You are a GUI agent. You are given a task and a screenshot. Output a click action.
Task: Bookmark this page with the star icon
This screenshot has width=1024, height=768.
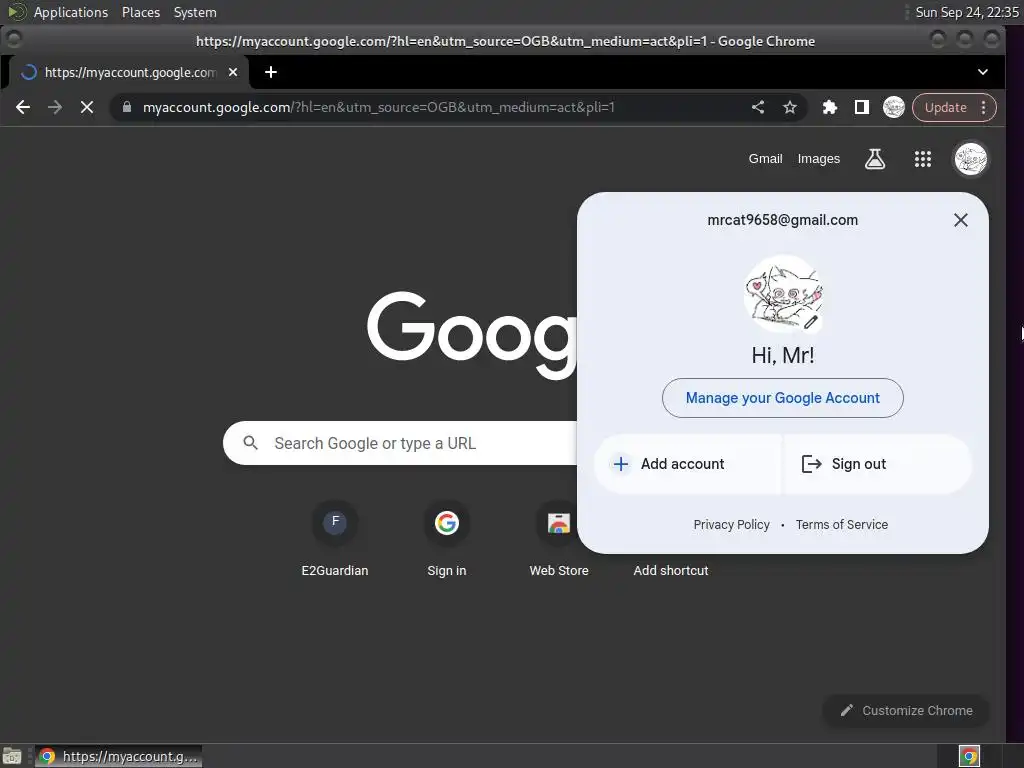click(790, 107)
